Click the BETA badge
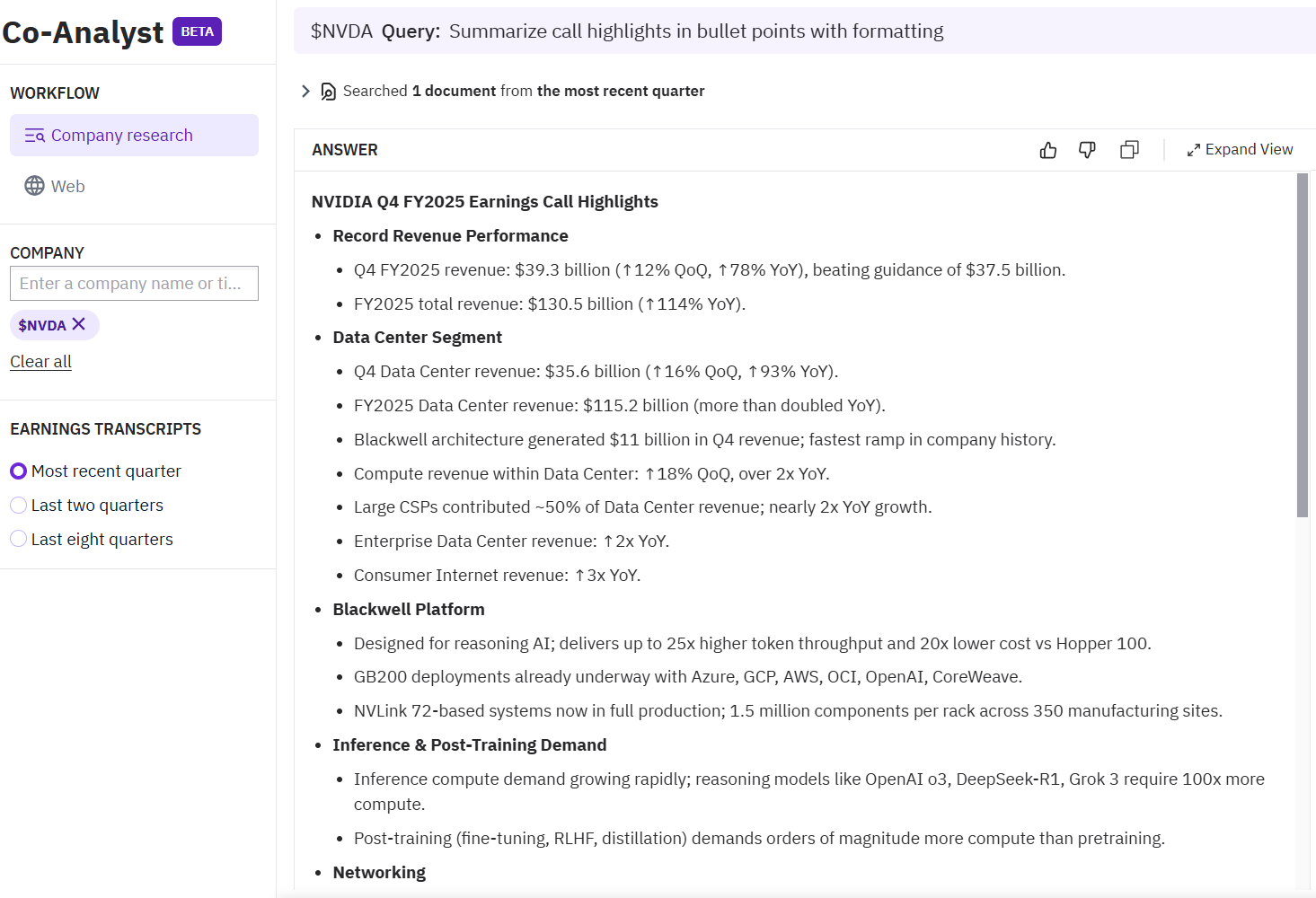 click(197, 31)
